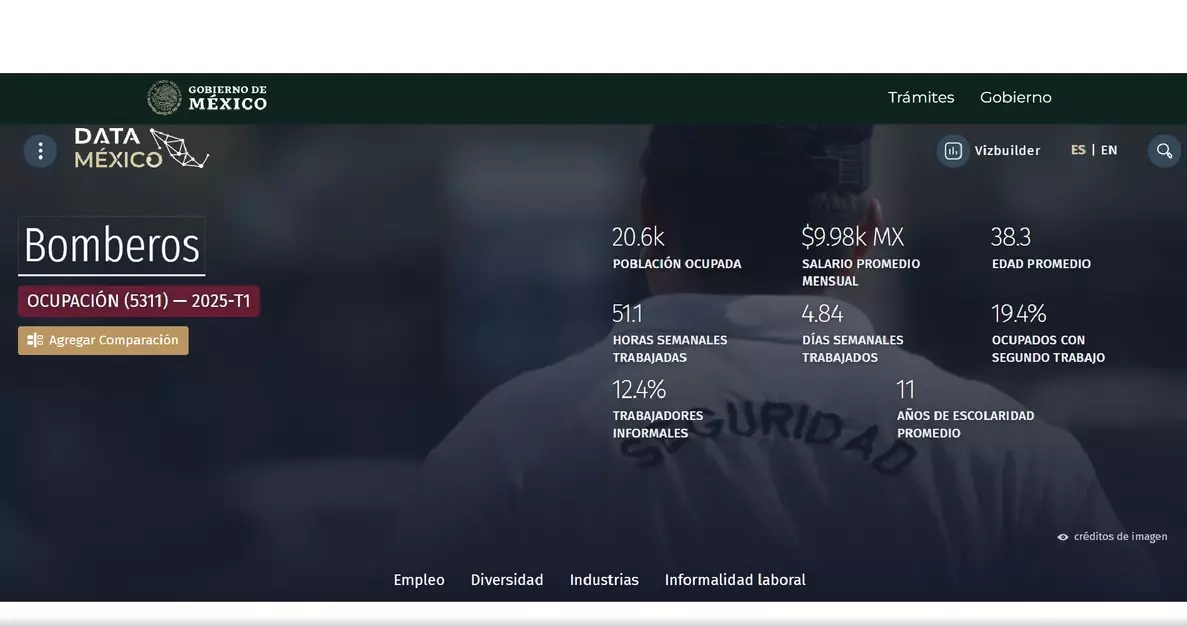
Task: Click the Agregar Comparación button
Action: point(104,341)
